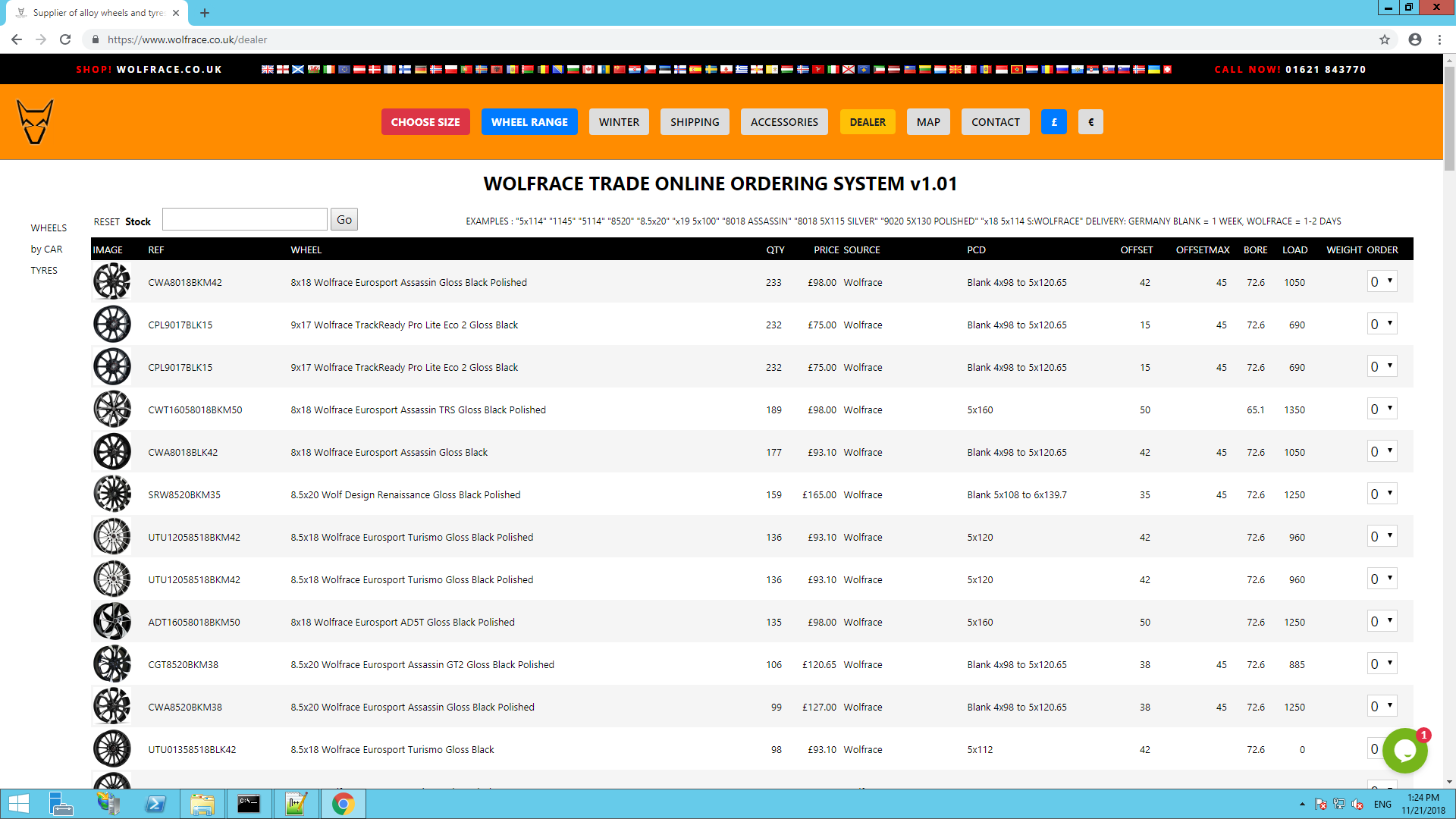The width and height of the screenshot is (1456, 819).
Task: Open the CHOOSE SIZE menu
Action: tap(425, 122)
